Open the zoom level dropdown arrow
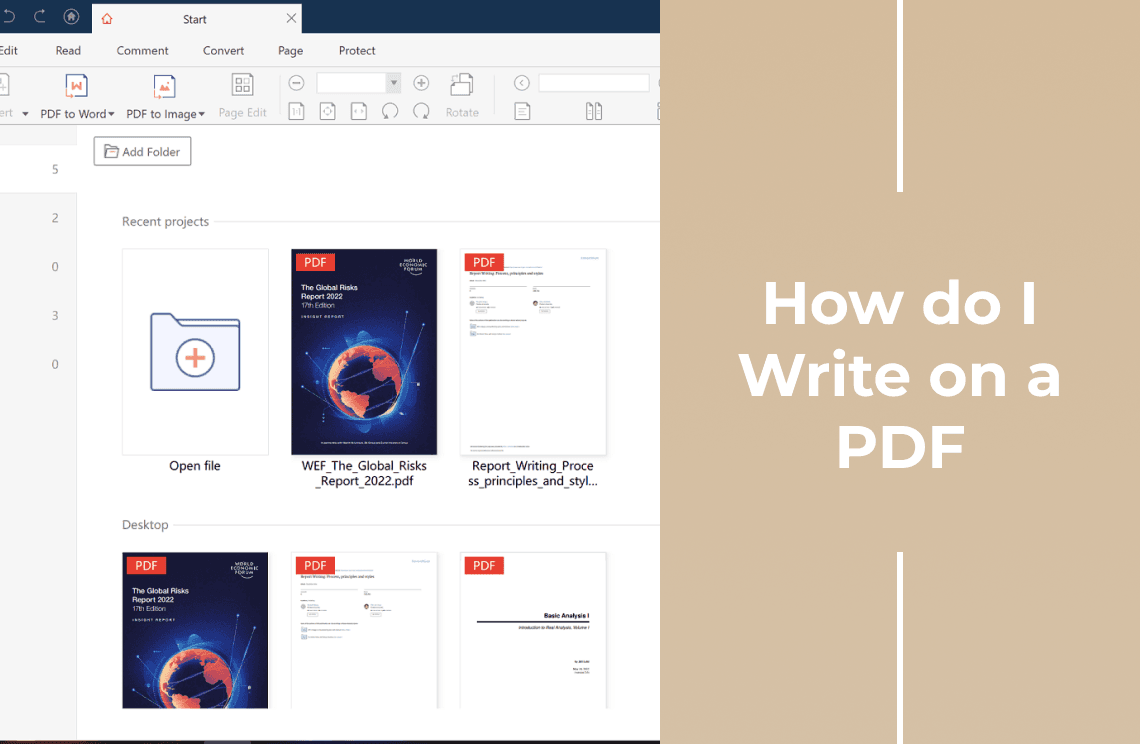This screenshot has height=744, width=1140. click(393, 83)
